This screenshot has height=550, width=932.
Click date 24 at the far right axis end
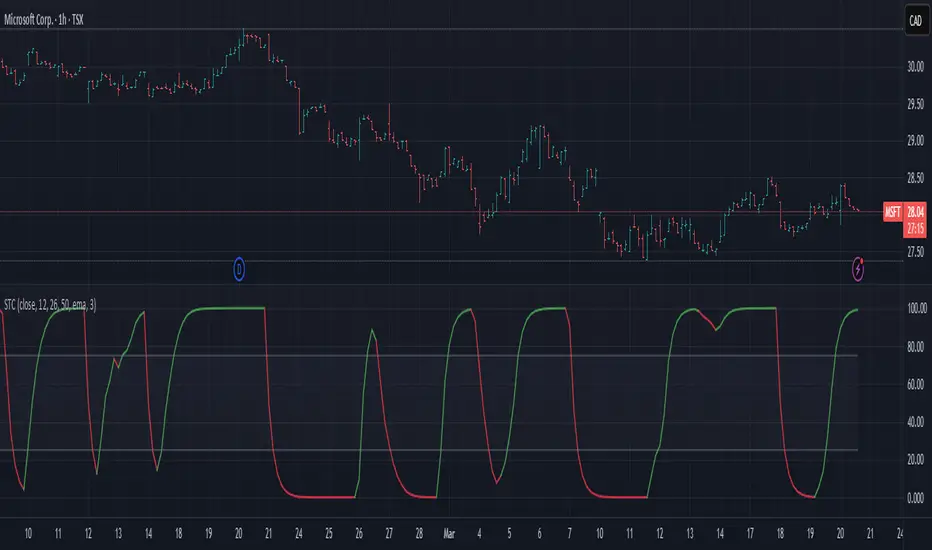(900, 534)
